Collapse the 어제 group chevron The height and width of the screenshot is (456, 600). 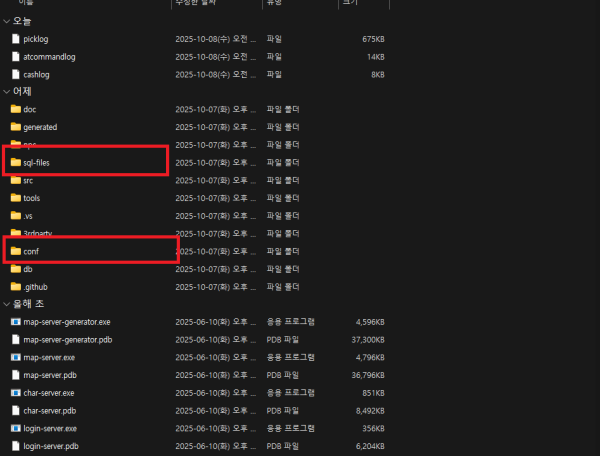point(6,91)
